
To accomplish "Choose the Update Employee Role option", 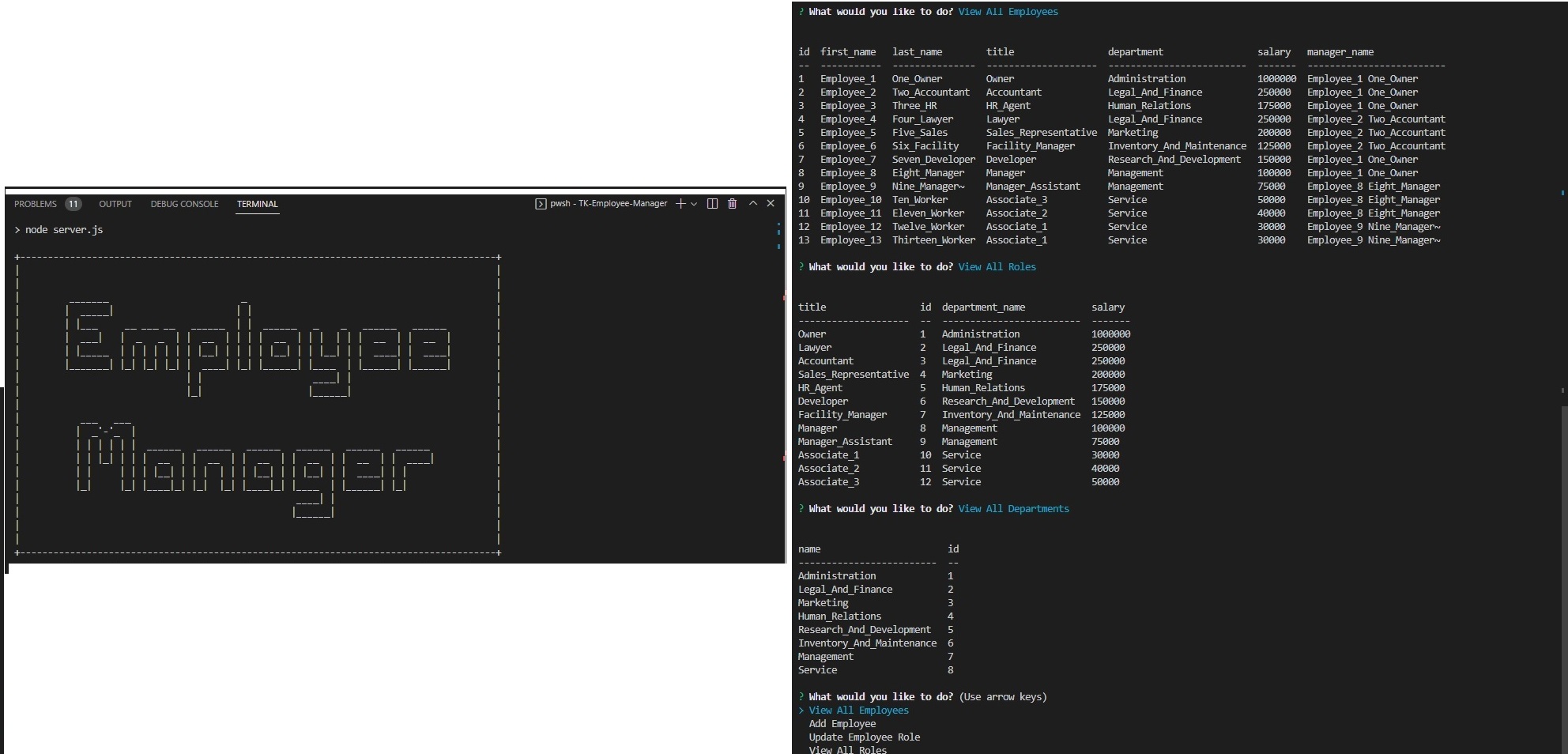I will click(865, 737).
